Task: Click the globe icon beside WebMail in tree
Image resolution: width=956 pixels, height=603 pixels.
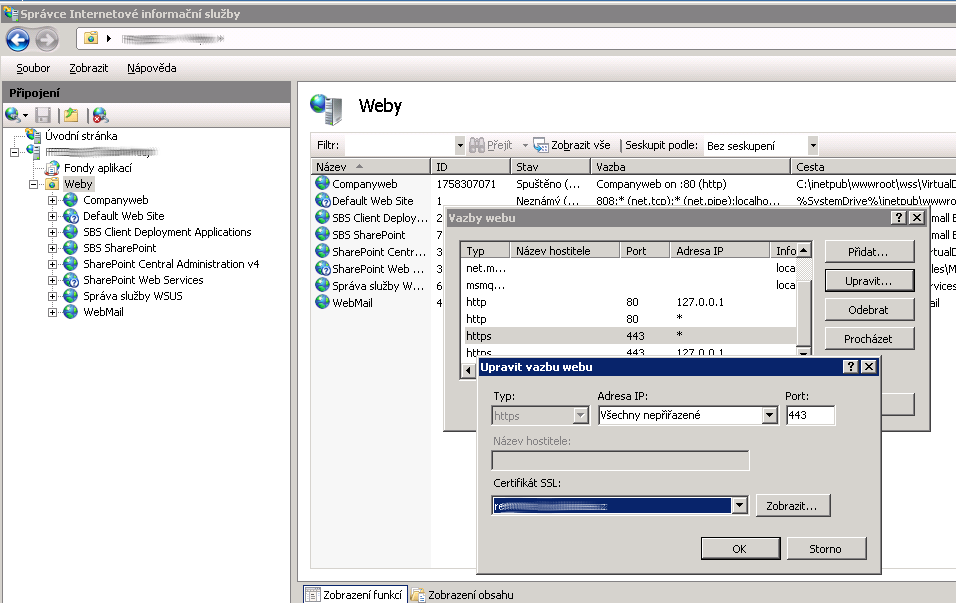Action: pyautogui.click(x=71, y=312)
